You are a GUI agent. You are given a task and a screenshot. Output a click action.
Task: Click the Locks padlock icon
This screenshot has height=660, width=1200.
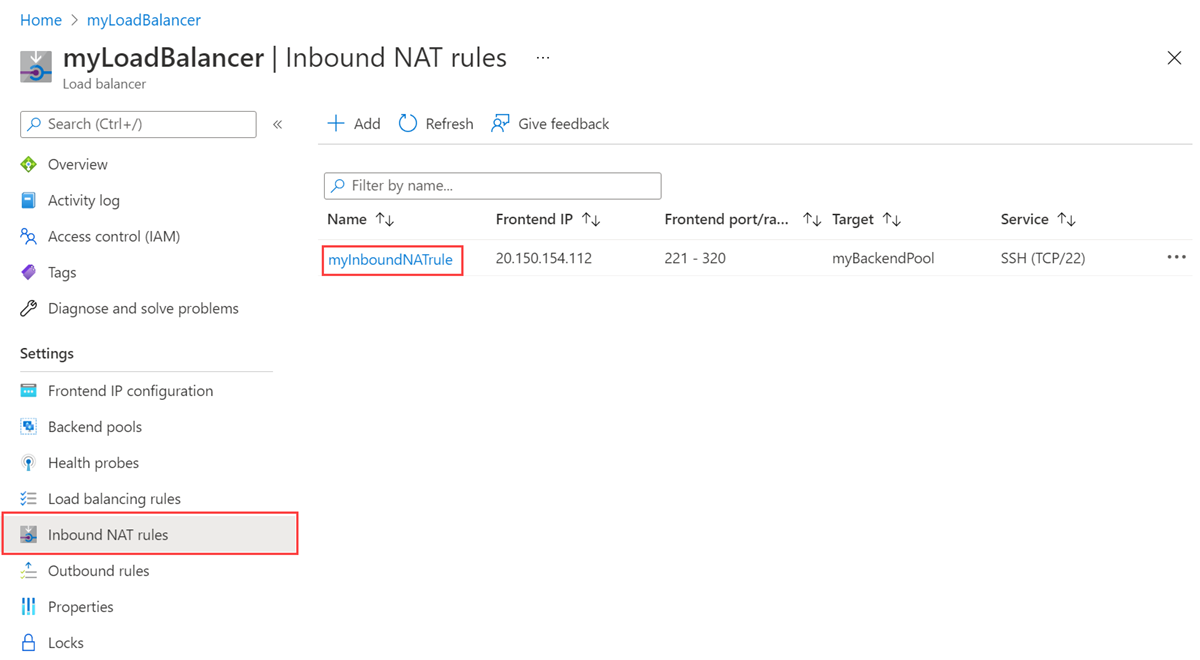(x=28, y=643)
